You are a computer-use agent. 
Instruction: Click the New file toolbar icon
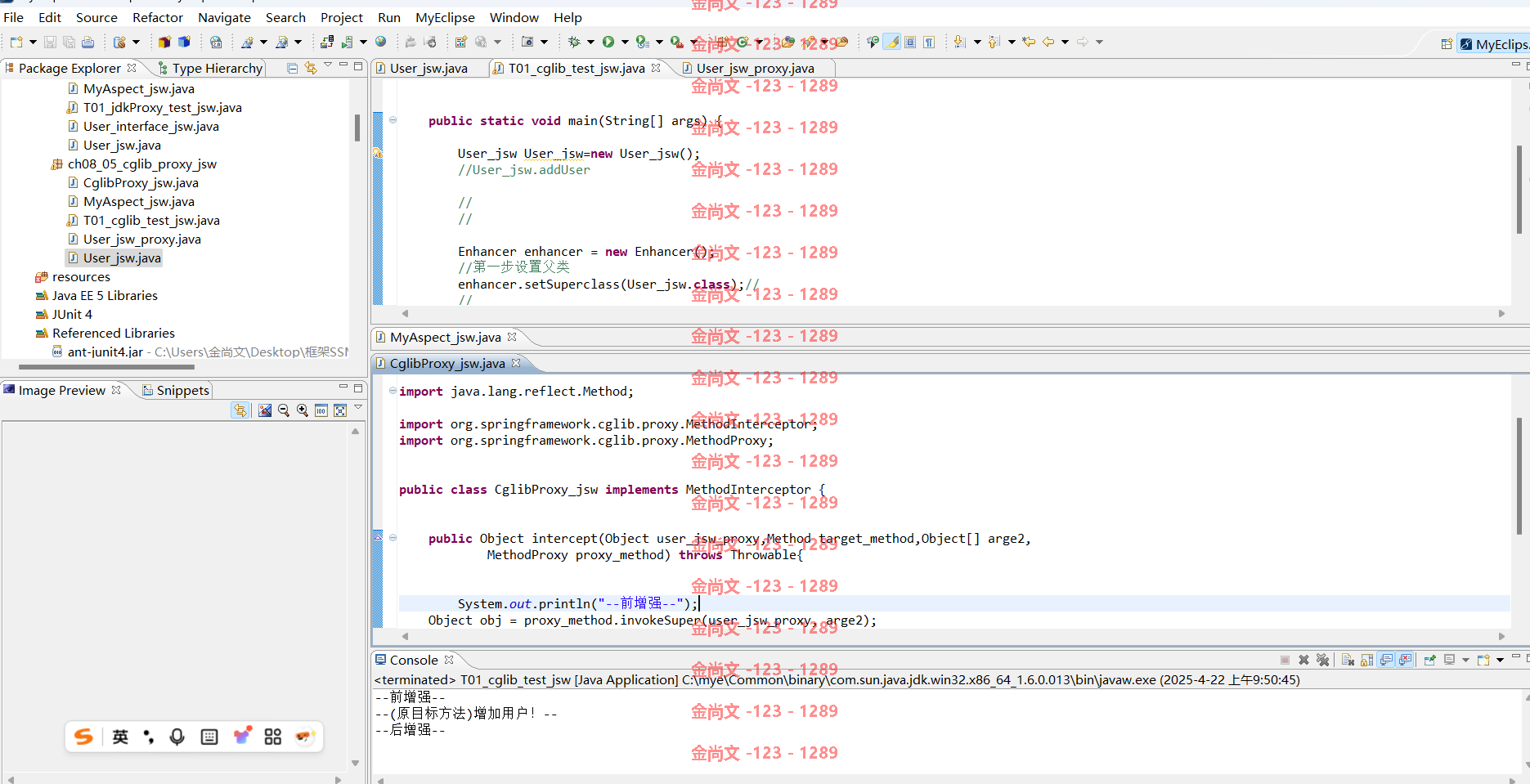(16, 42)
